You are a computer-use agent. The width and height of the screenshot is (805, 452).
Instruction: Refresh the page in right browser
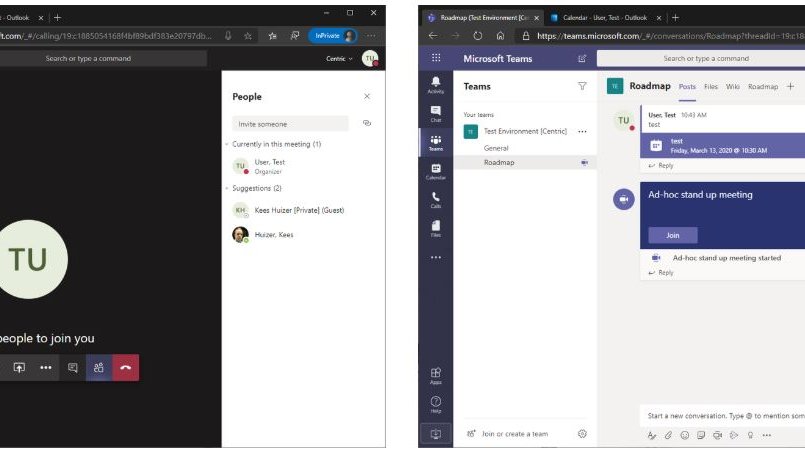coord(477,36)
